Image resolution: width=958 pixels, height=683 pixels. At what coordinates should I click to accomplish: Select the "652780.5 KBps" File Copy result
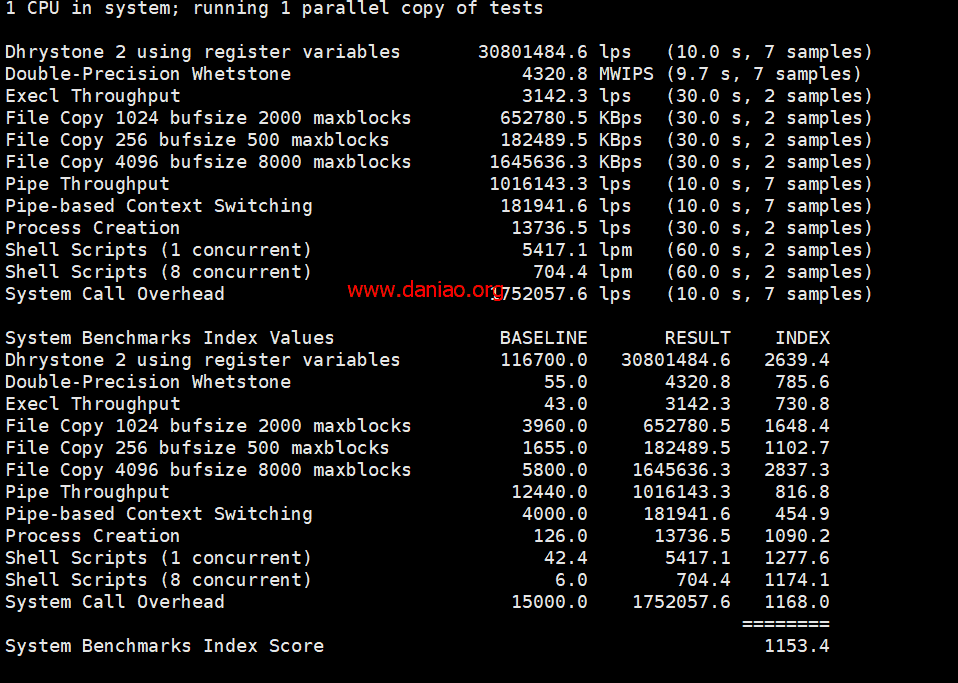571,118
